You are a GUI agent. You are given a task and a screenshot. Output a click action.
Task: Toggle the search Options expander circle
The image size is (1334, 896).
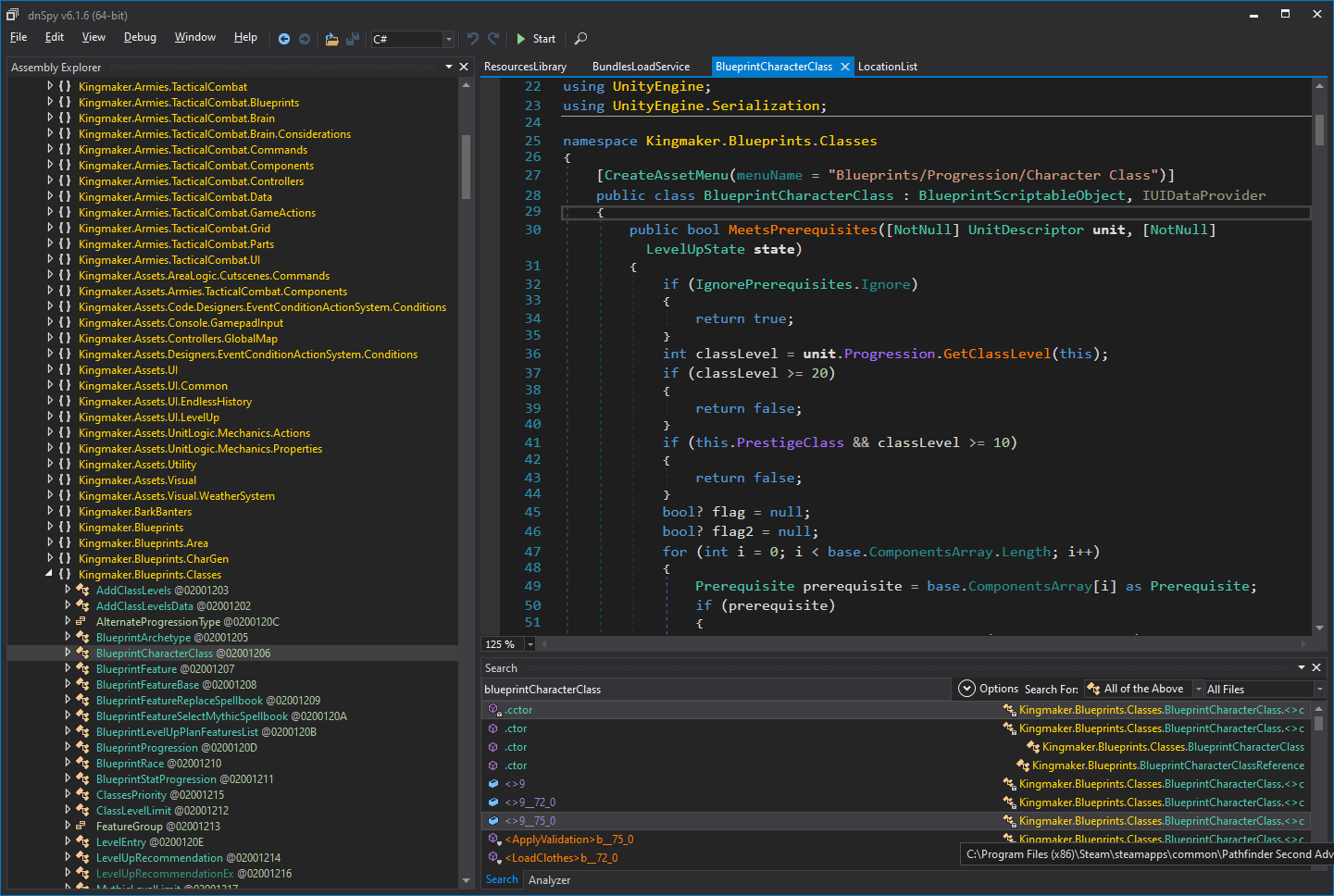(966, 689)
